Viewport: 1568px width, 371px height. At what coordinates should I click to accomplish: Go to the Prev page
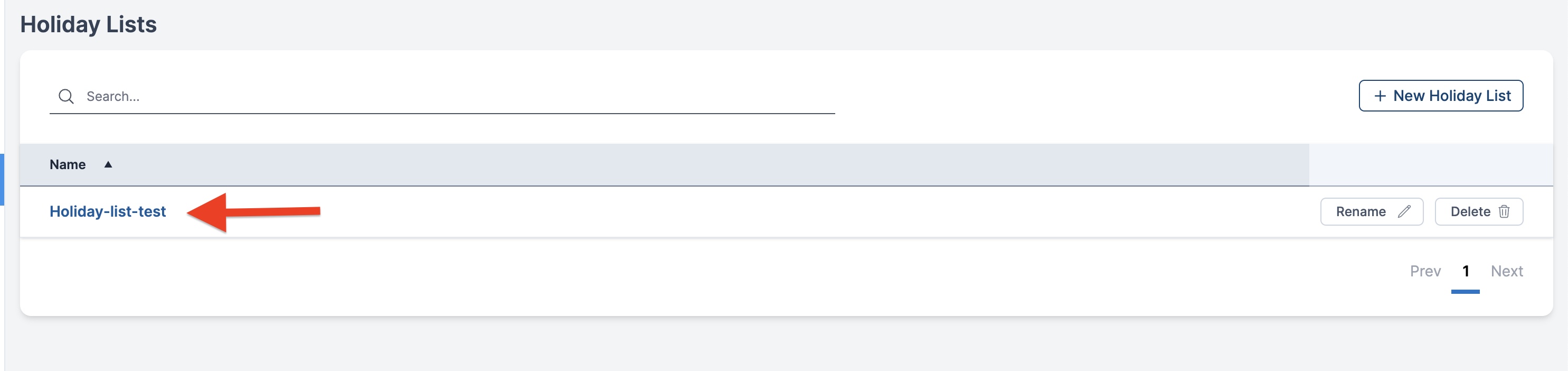tap(1425, 271)
